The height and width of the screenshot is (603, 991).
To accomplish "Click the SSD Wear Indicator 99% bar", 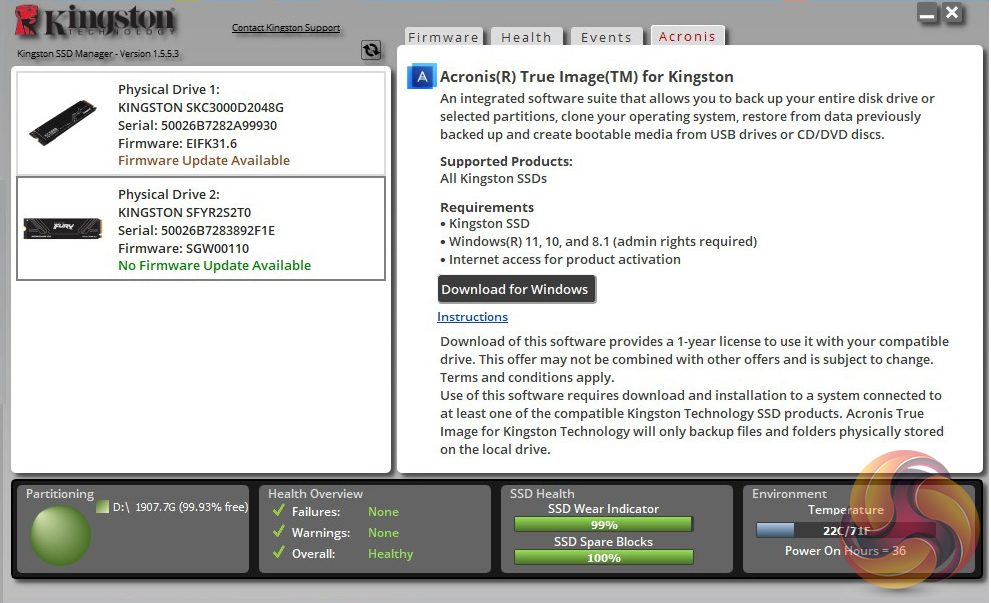I will 604,525.
